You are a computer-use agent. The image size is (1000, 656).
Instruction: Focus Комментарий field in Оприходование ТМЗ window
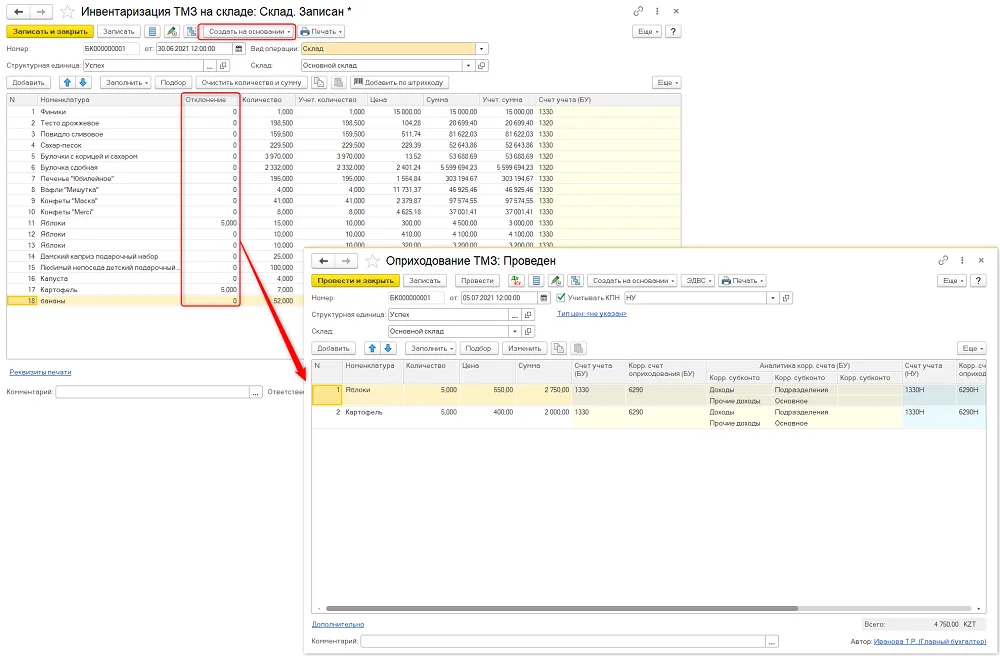click(x=564, y=641)
